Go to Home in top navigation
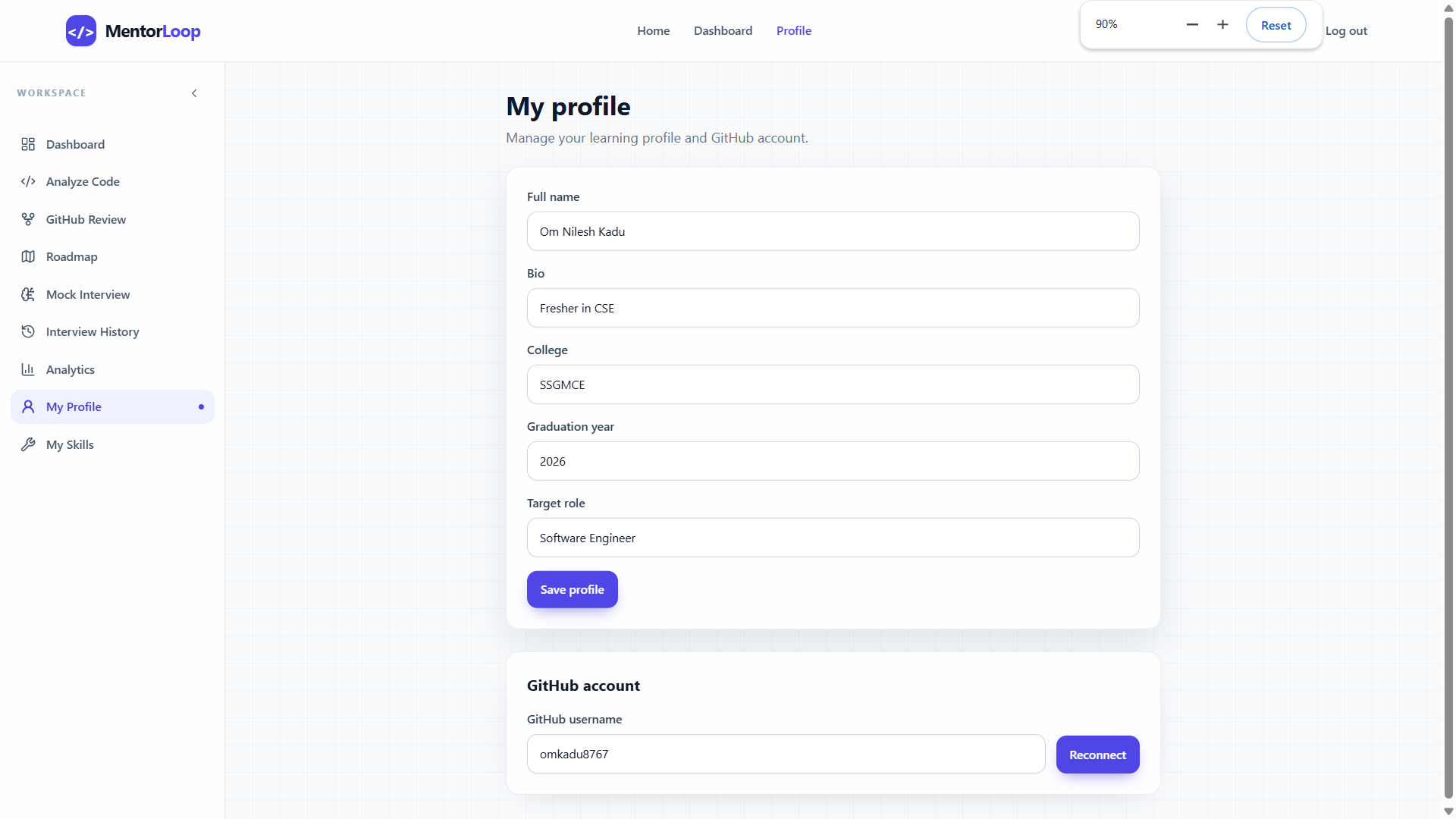This screenshot has width=1456, height=819. coord(653,31)
